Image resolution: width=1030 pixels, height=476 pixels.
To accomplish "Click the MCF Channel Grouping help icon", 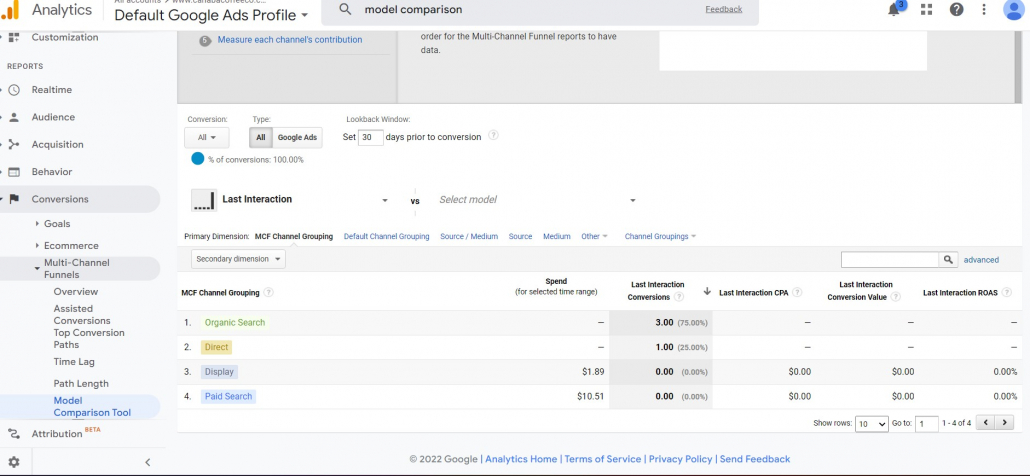I will pyautogui.click(x=269, y=293).
